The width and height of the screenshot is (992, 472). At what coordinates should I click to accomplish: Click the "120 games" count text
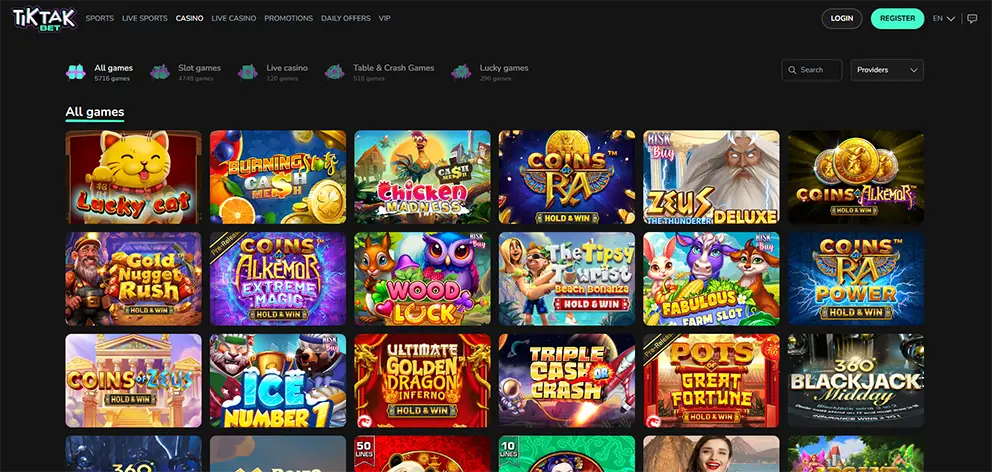(282, 78)
